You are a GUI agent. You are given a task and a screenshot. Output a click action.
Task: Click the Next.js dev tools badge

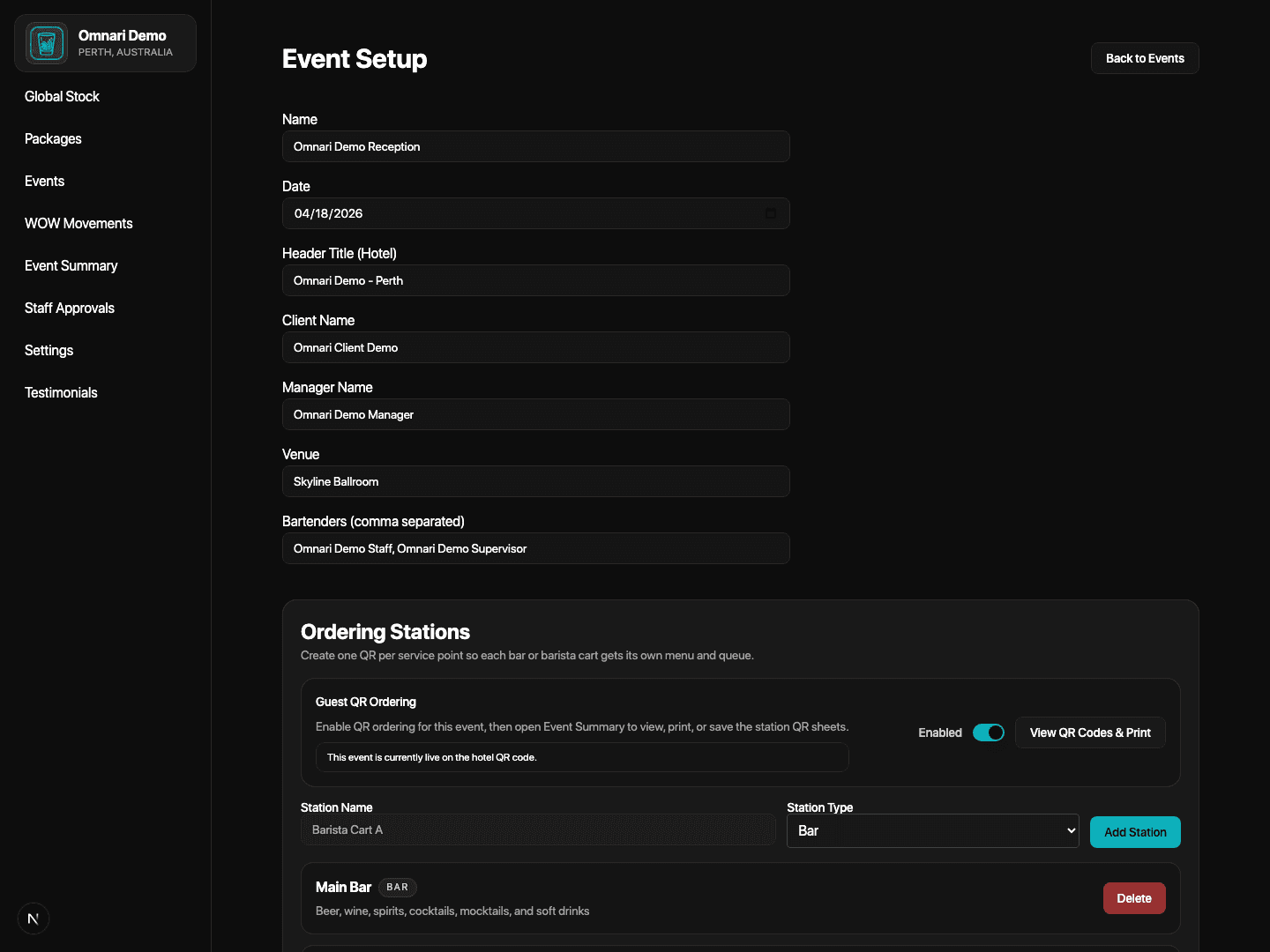point(34,919)
